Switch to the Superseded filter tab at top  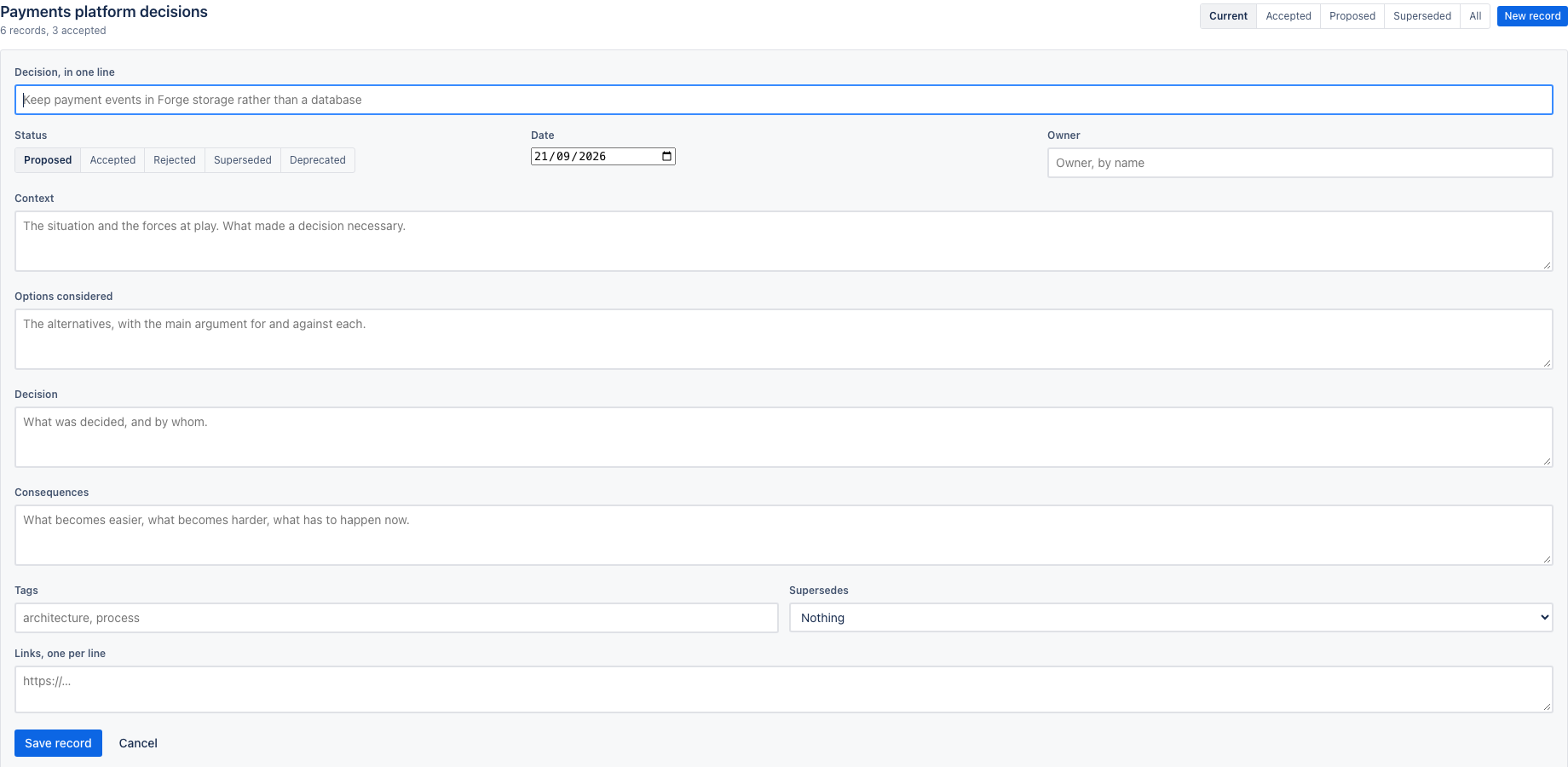tap(1422, 16)
